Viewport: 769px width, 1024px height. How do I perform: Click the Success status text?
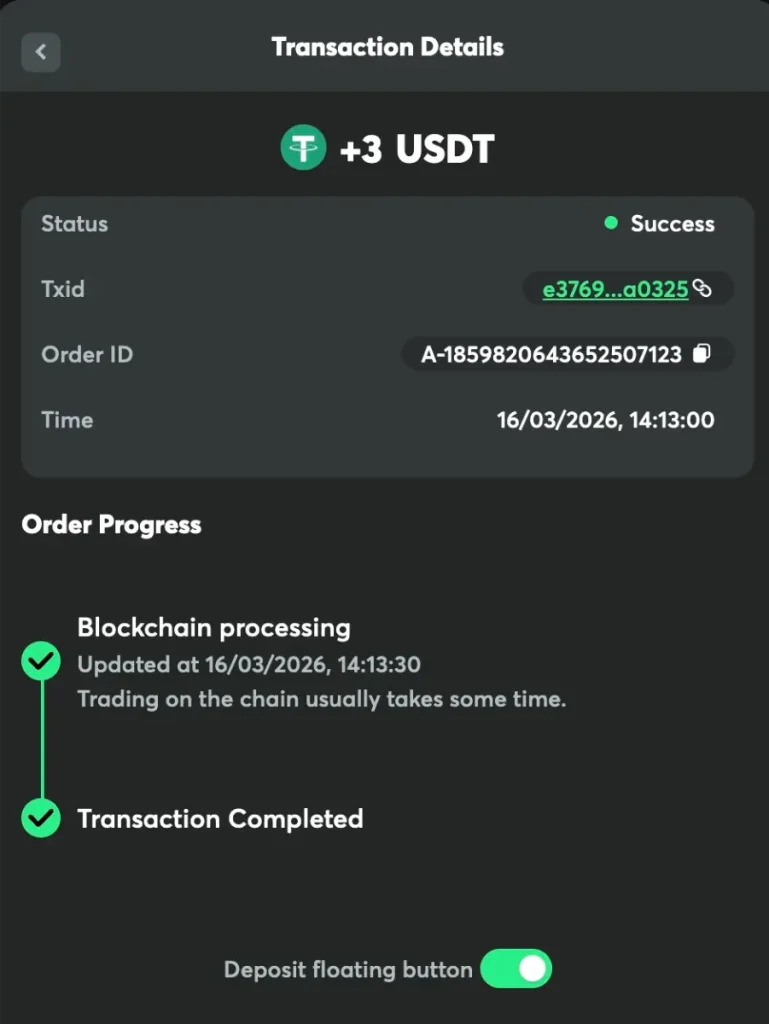(672, 224)
